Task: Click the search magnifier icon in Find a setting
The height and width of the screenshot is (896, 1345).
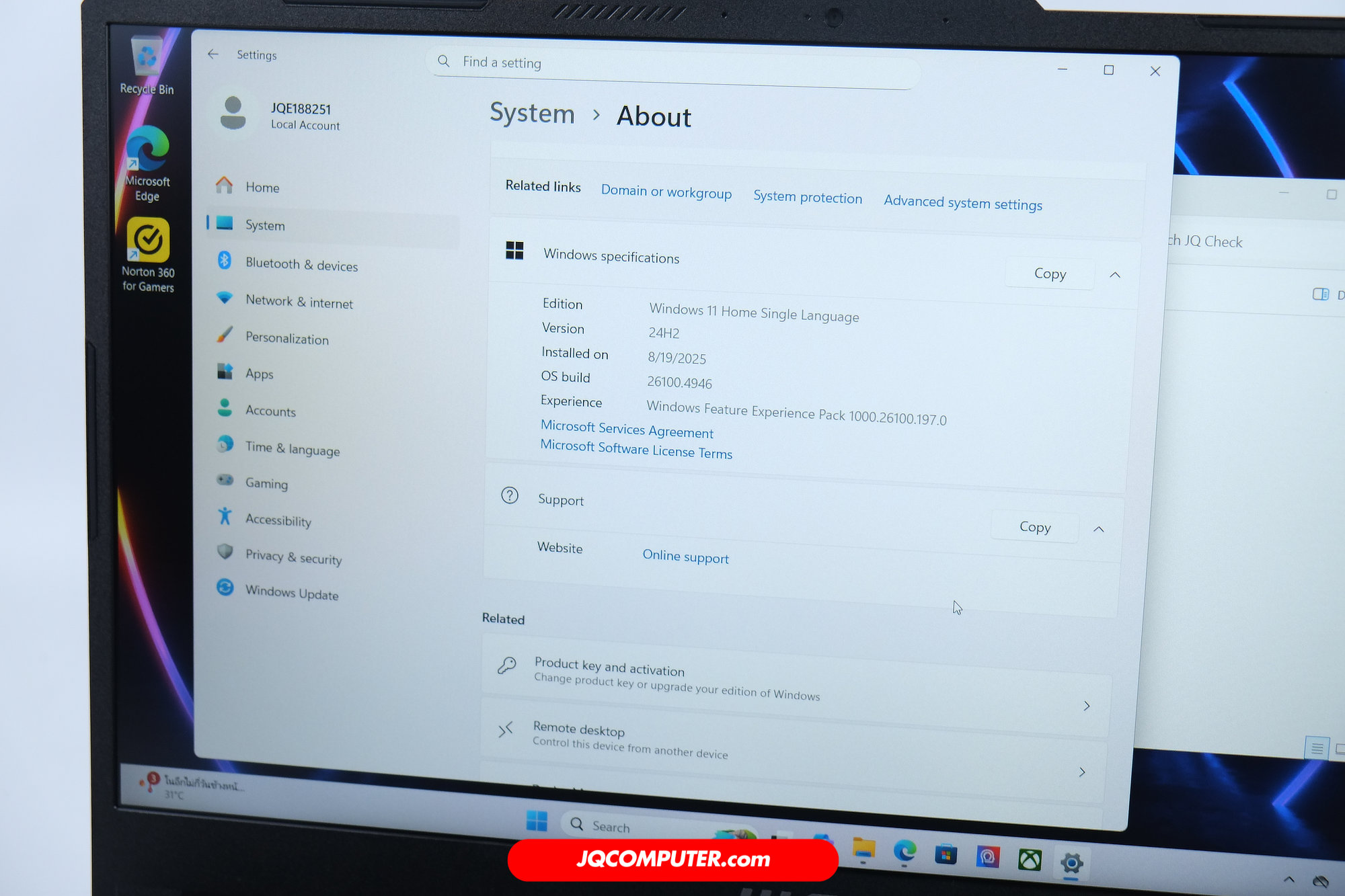Action: point(443,61)
